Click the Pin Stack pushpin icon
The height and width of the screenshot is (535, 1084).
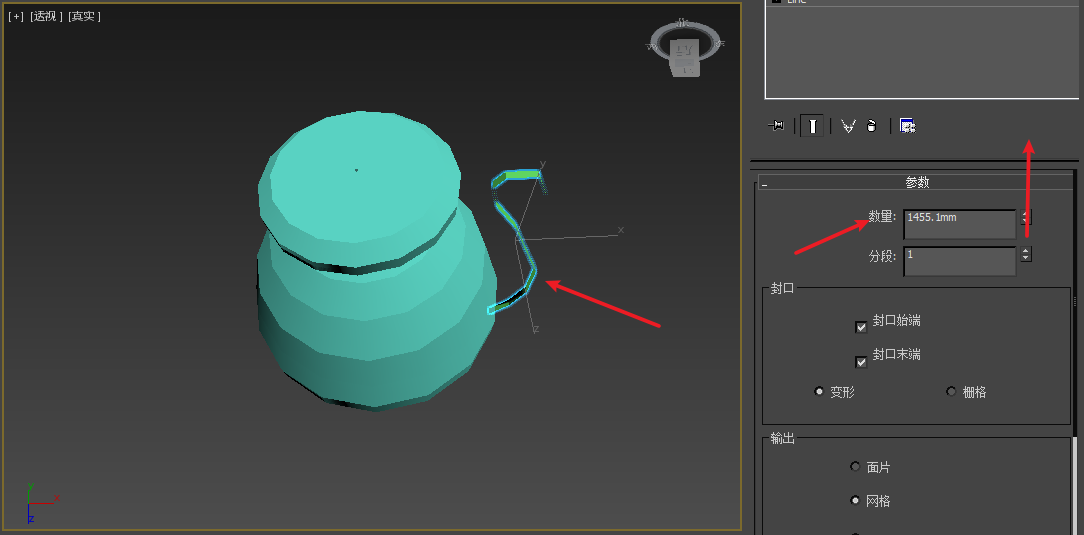coord(776,126)
